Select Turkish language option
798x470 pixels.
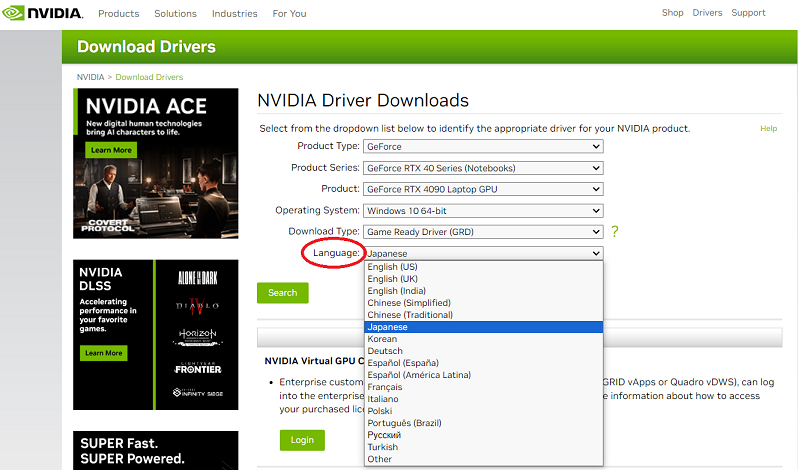(484, 447)
